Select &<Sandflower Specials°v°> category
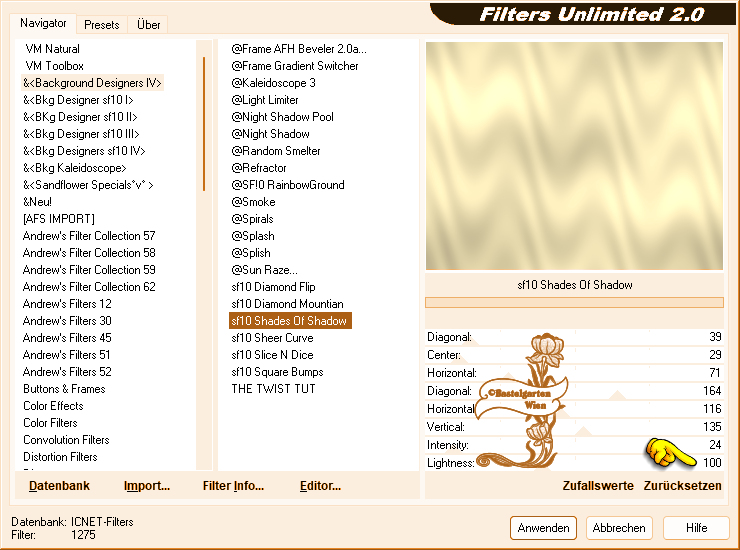The height and width of the screenshot is (550, 740). pyautogui.click(x=88, y=185)
